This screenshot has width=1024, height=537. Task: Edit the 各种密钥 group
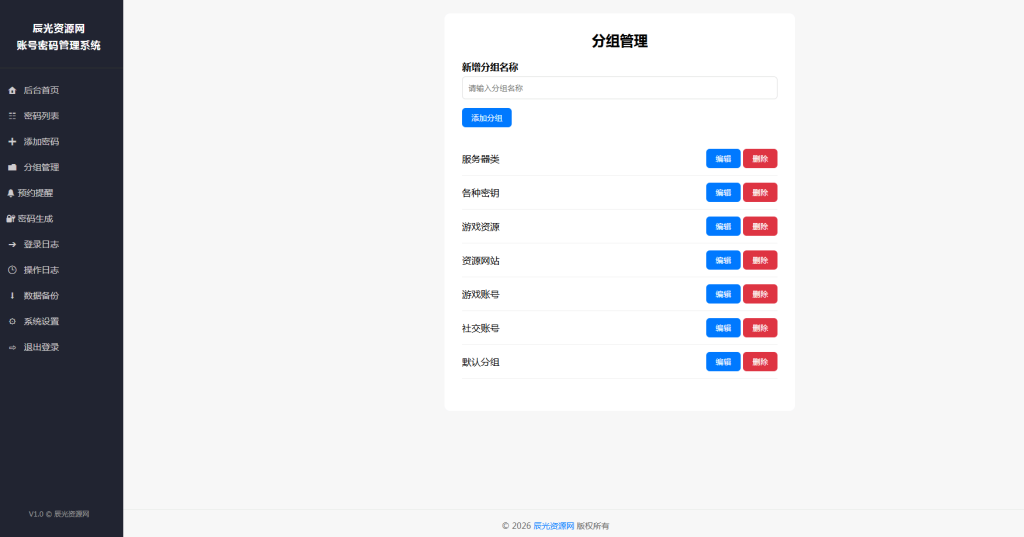723,193
